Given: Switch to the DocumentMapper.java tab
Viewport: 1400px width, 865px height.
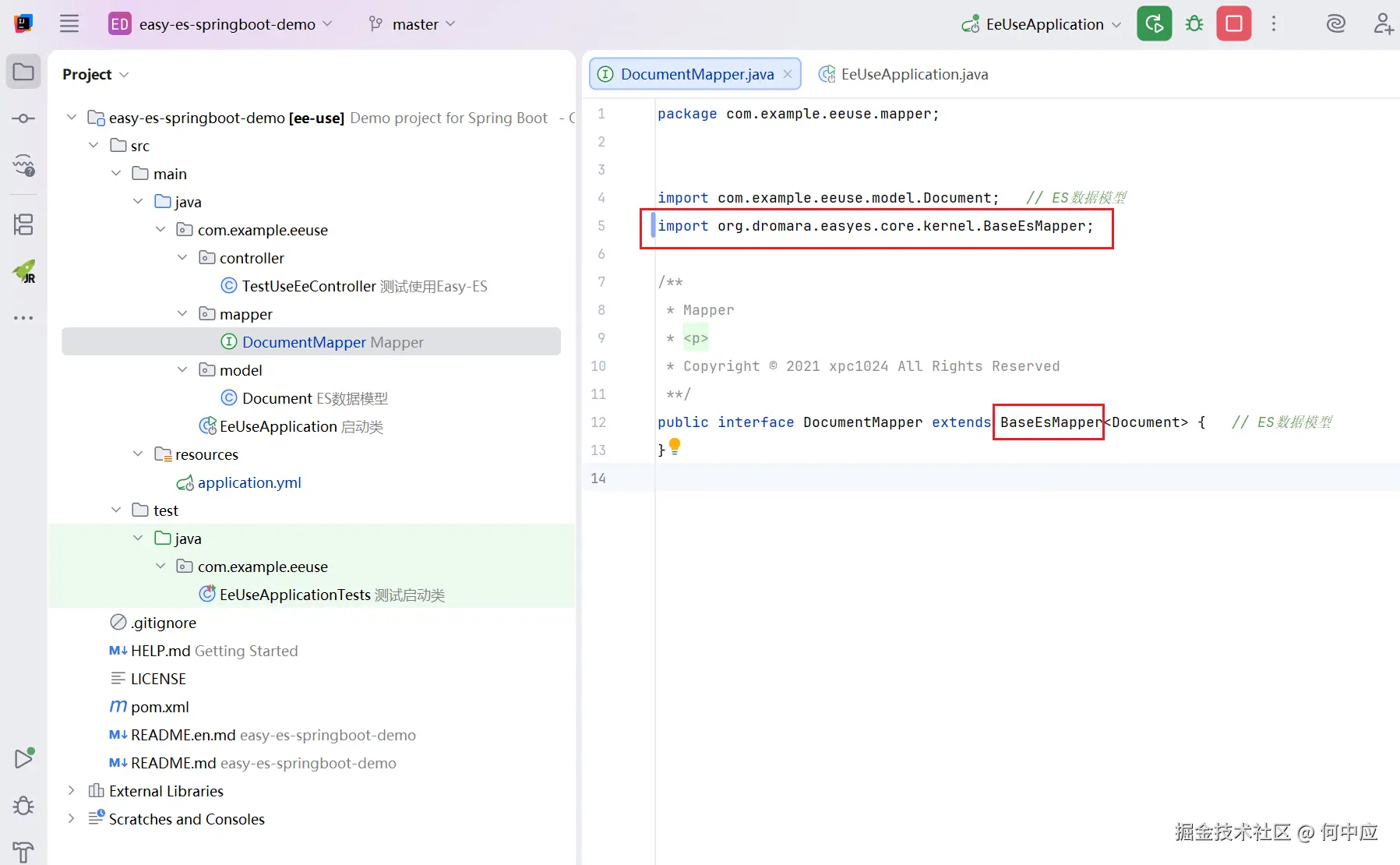Looking at the screenshot, I should (696, 74).
